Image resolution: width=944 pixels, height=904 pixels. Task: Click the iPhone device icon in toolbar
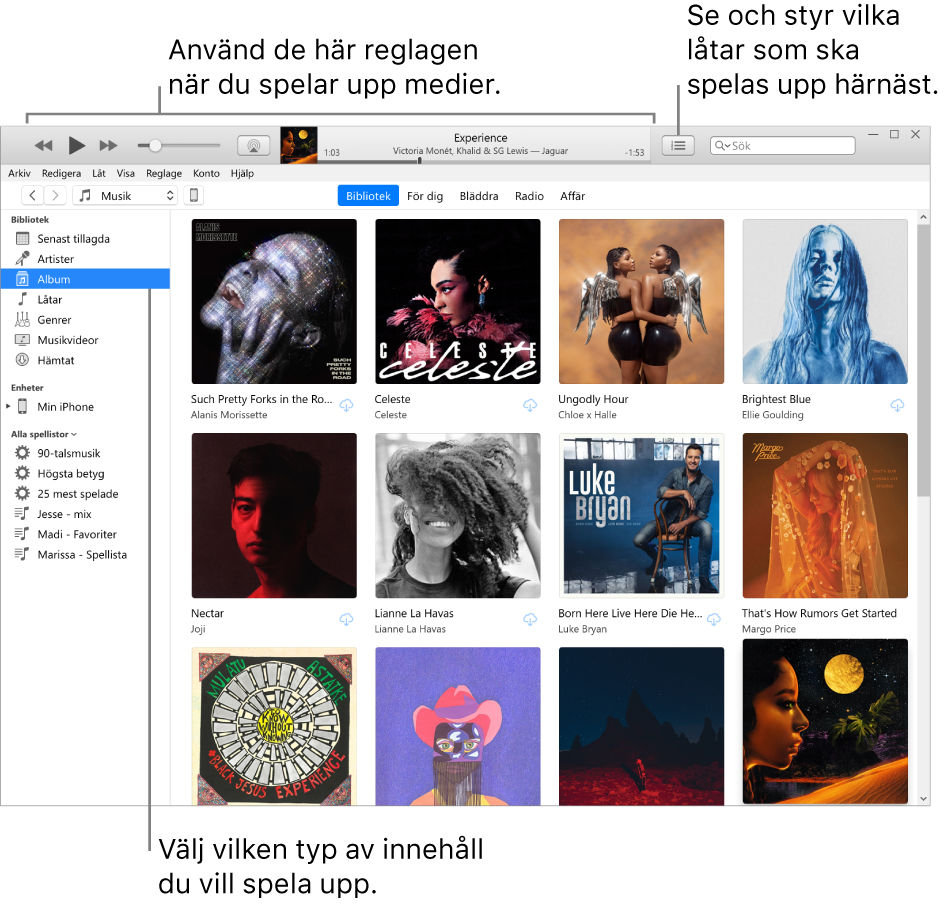(194, 196)
